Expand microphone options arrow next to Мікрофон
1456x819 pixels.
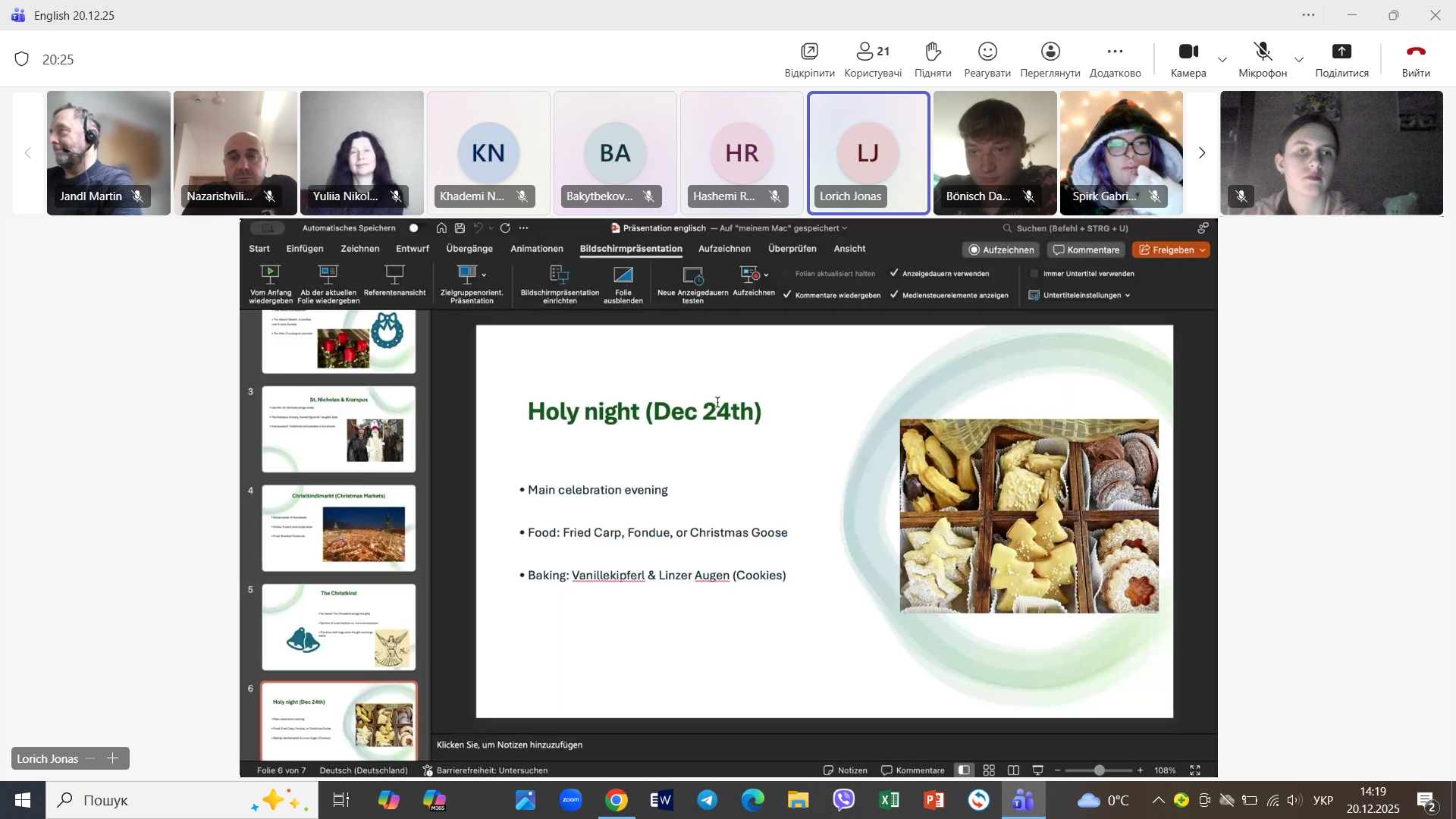click(x=1299, y=59)
